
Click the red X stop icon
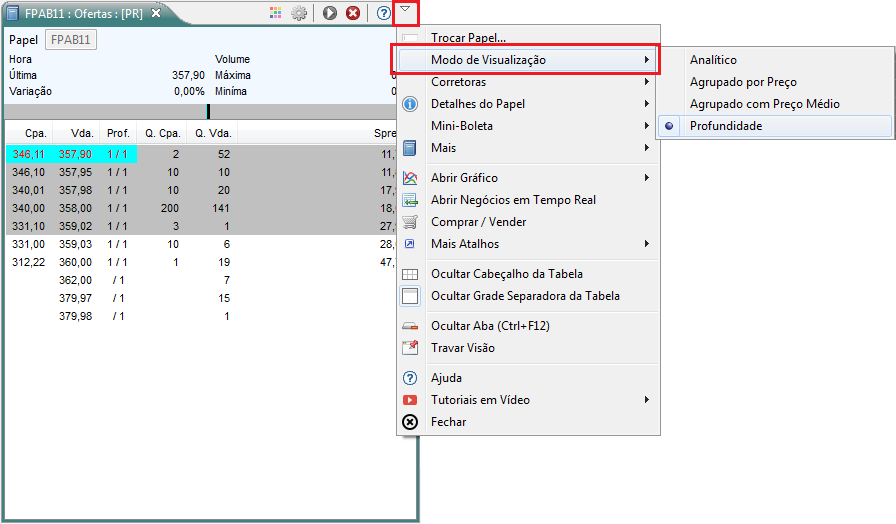353,13
